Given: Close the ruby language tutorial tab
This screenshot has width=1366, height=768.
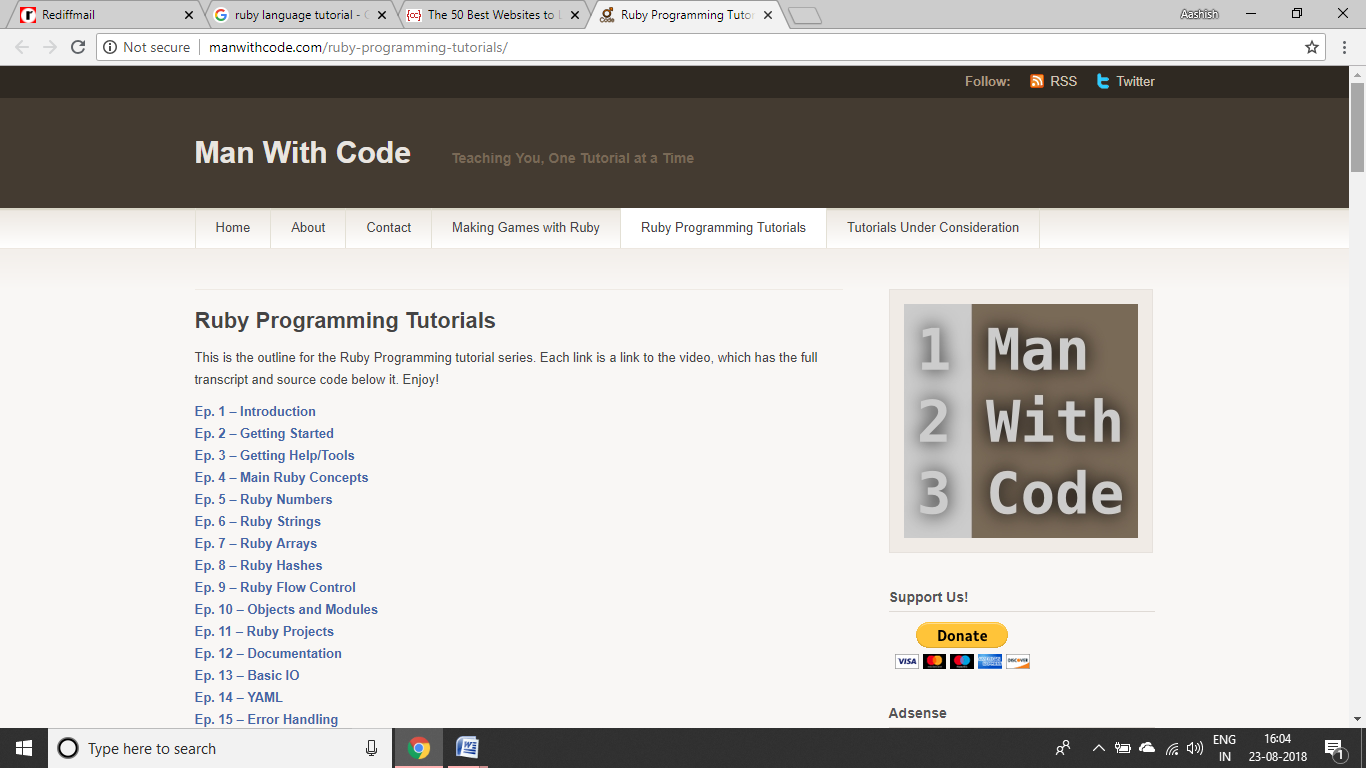Looking at the screenshot, I should tap(381, 15).
